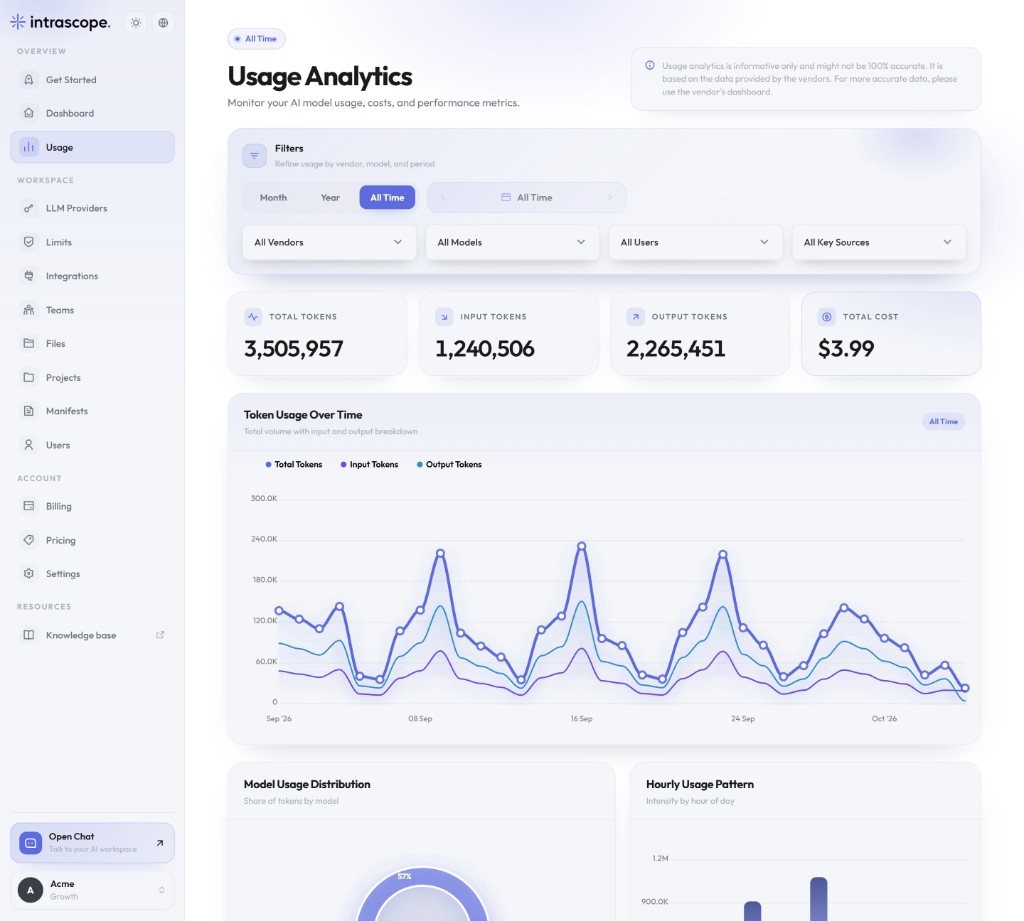Open the All Key Sources dropdown
The height and width of the screenshot is (921, 1024).
[878, 242]
